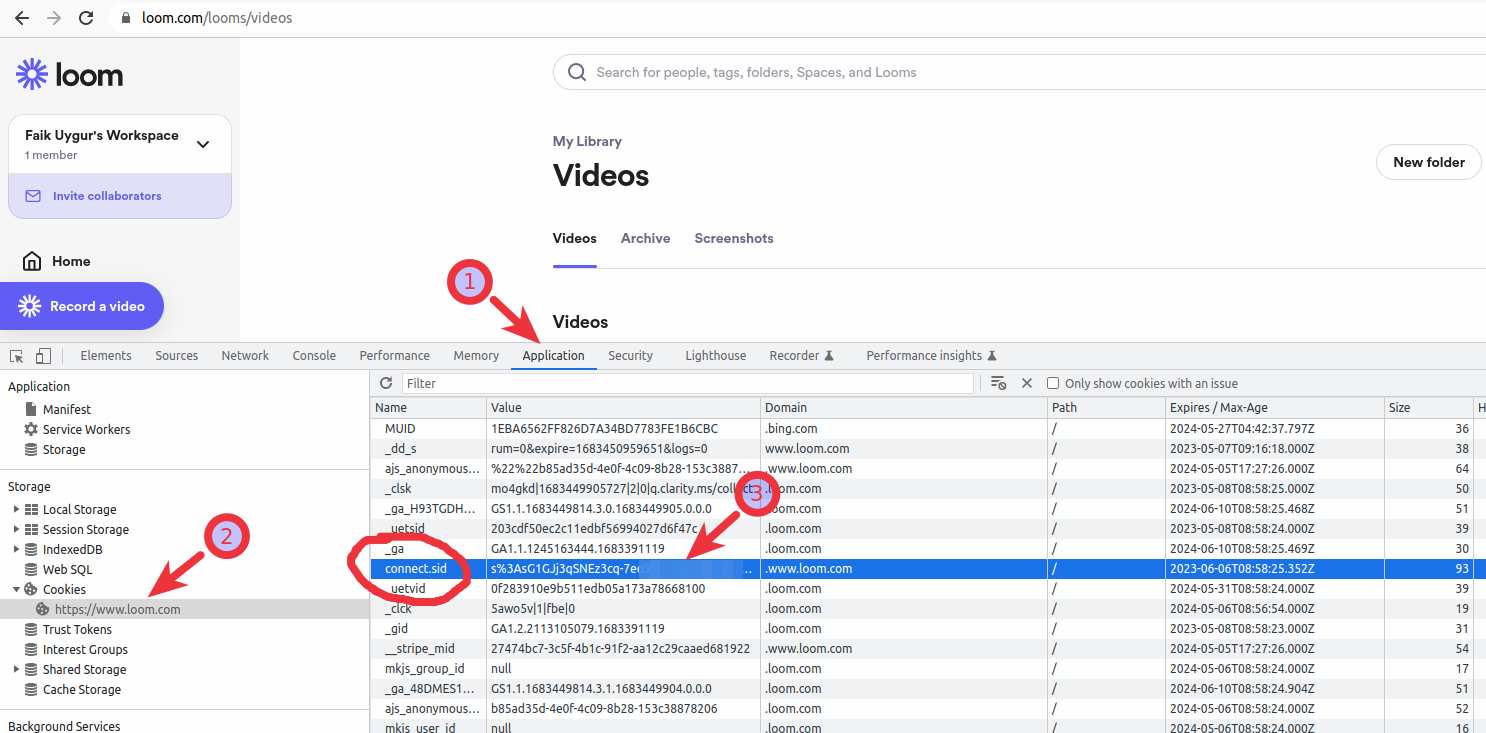
Task: Expand the Local Storage tree node
Action: pos(16,509)
